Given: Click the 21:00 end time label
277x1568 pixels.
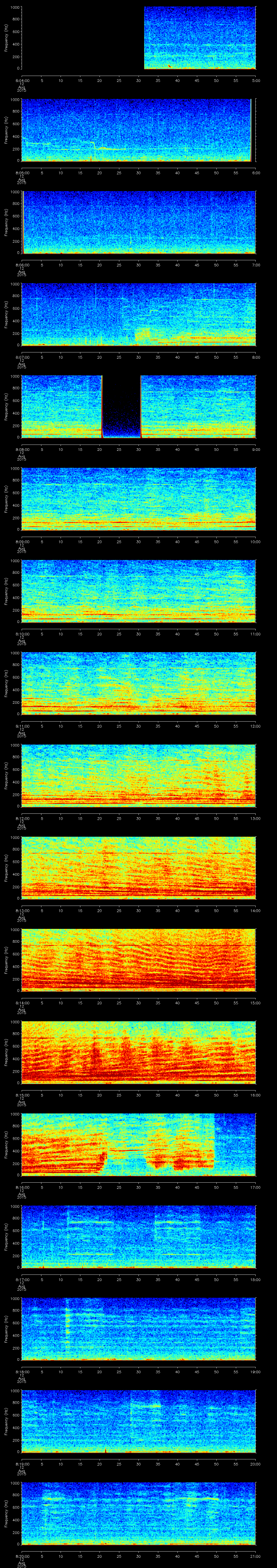Looking at the screenshot, I should [x=256, y=1556].
